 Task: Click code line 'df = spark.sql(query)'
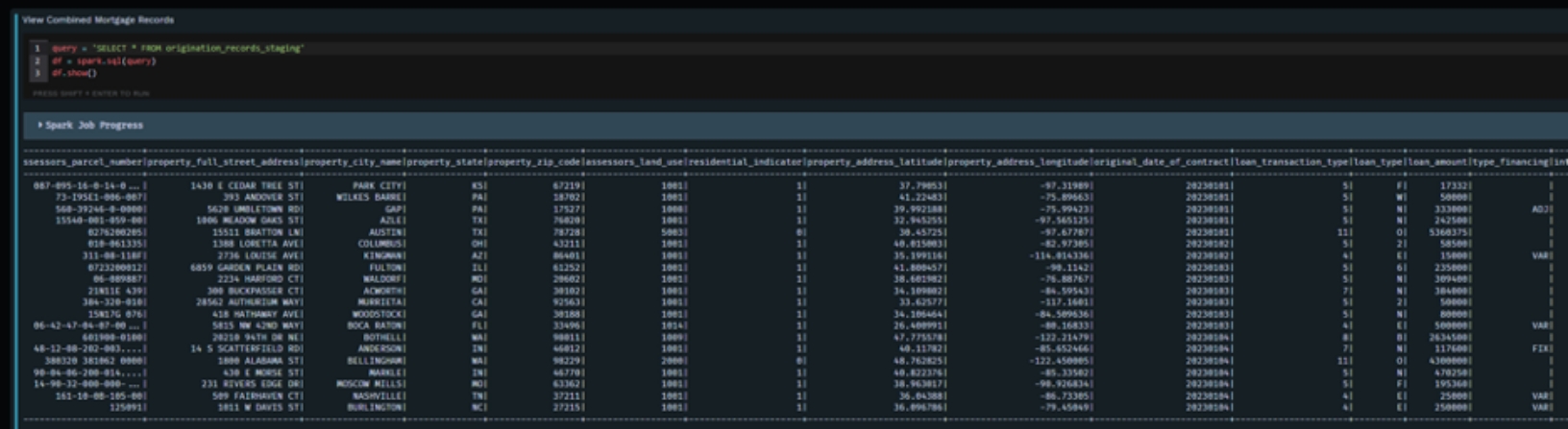[104, 60]
